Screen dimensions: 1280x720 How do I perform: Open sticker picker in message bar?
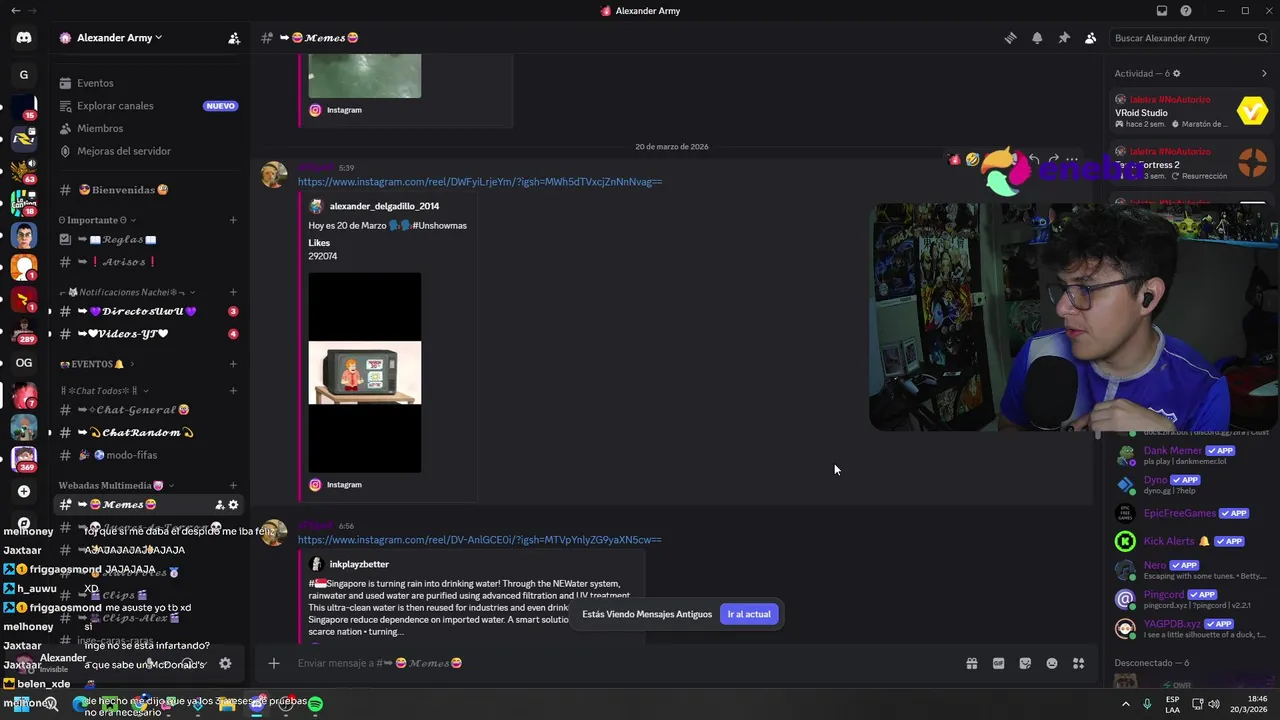click(1025, 663)
